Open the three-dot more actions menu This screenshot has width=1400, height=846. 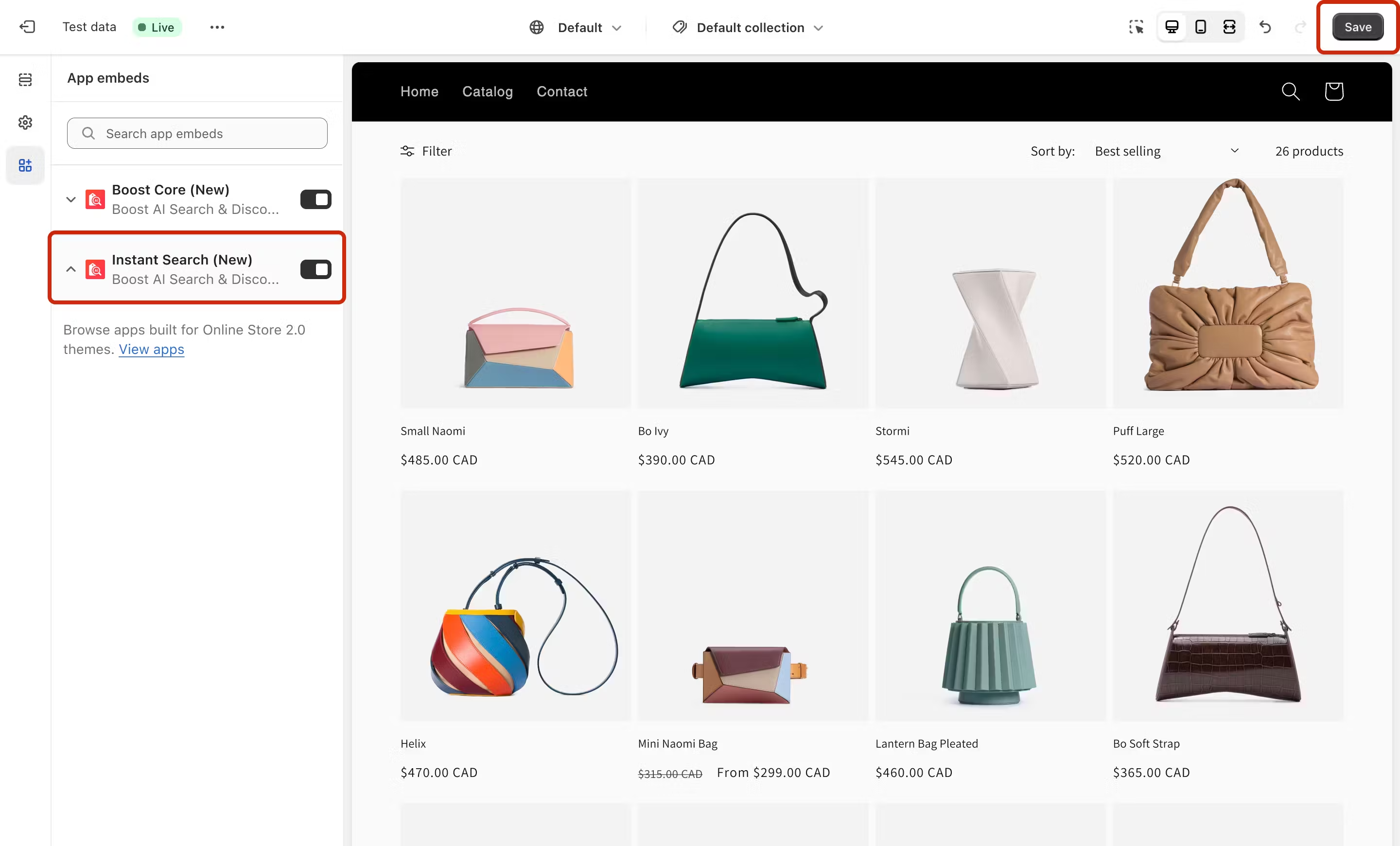[x=217, y=27]
